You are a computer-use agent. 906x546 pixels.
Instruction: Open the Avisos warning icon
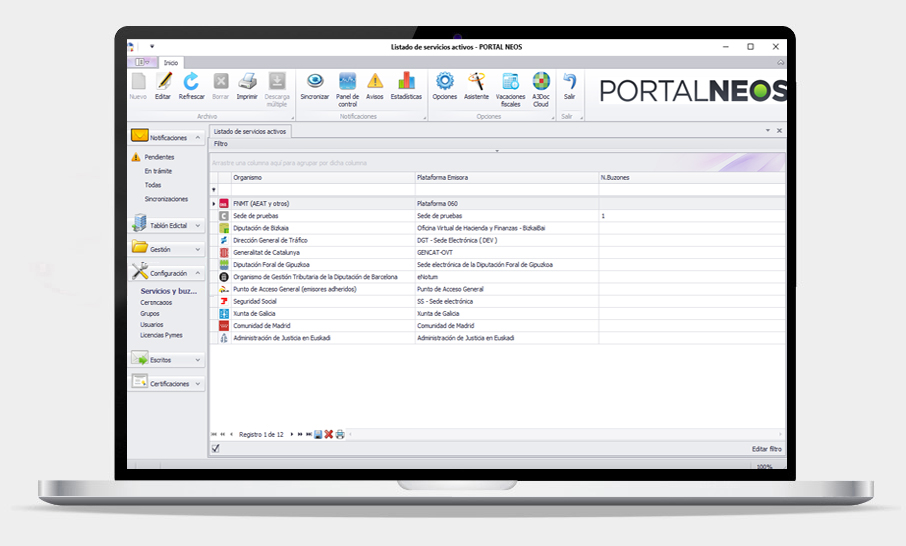point(375,85)
